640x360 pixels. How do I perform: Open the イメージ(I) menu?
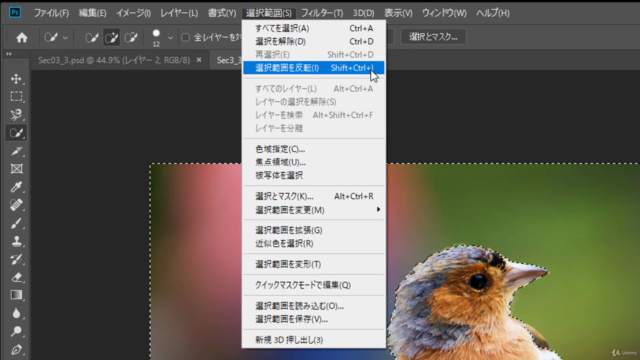[x=133, y=13]
